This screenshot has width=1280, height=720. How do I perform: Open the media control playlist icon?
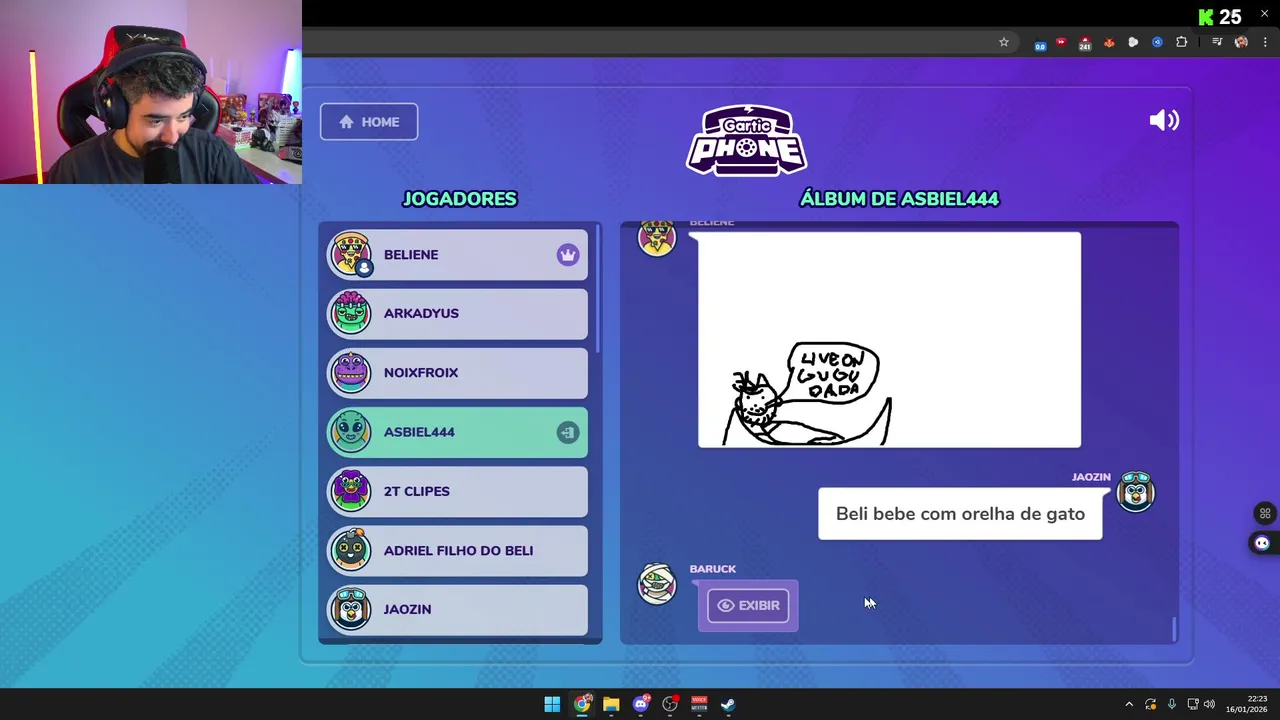point(1217,42)
